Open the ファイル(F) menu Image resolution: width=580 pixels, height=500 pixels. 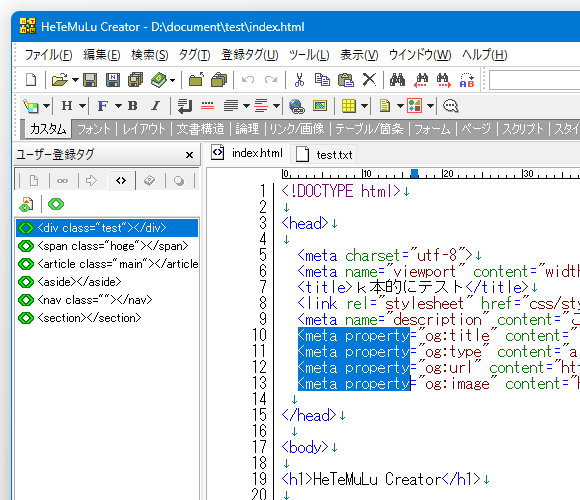[48, 55]
